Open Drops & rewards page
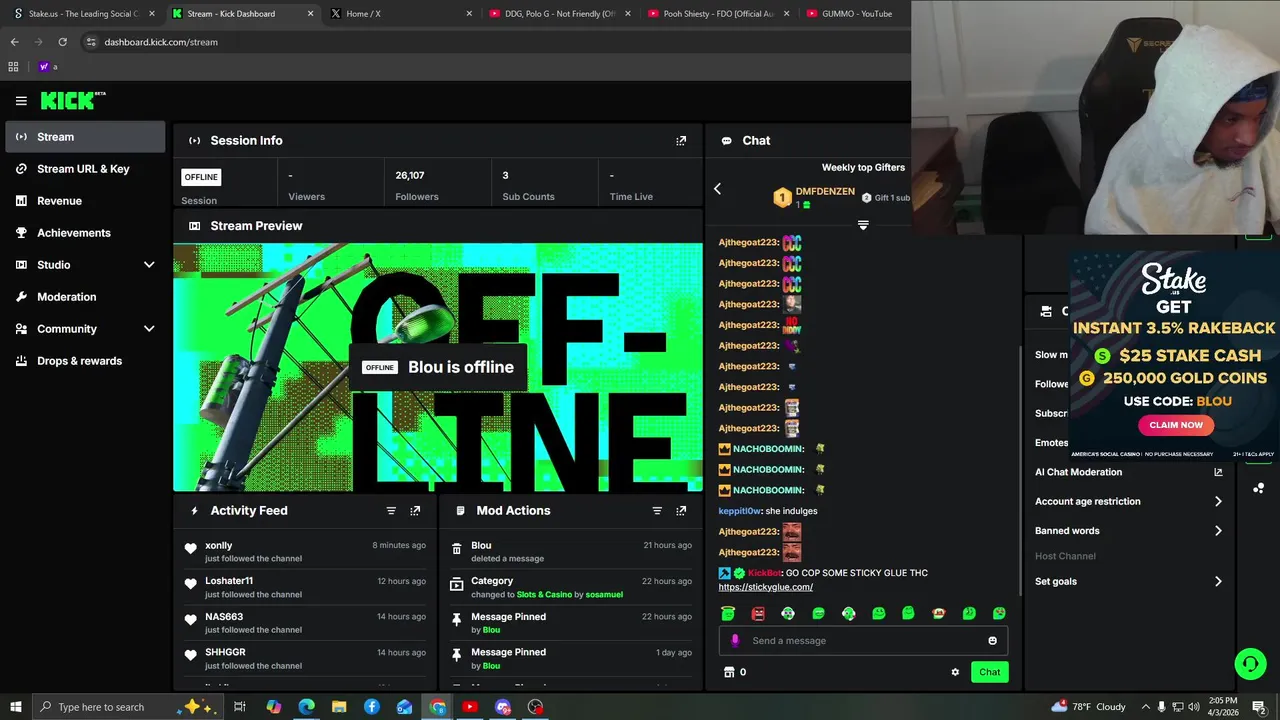This screenshot has width=1280, height=720. coord(85,361)
